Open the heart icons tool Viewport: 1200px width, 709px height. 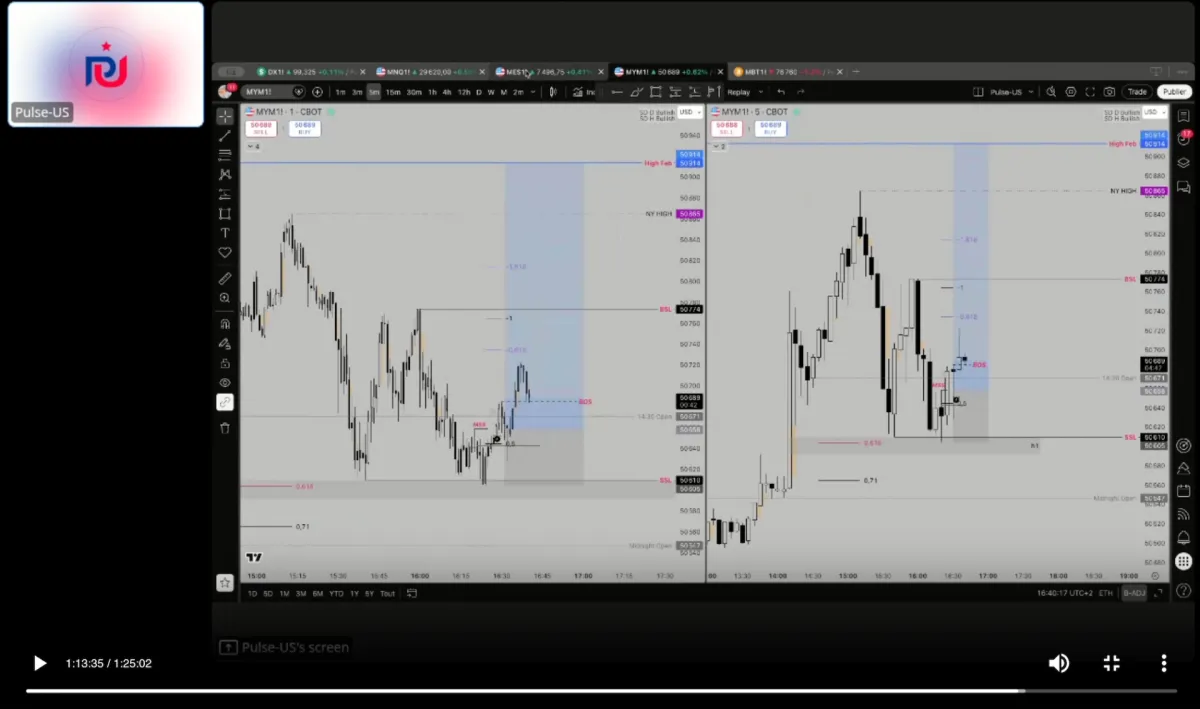[x=225, y=252]
